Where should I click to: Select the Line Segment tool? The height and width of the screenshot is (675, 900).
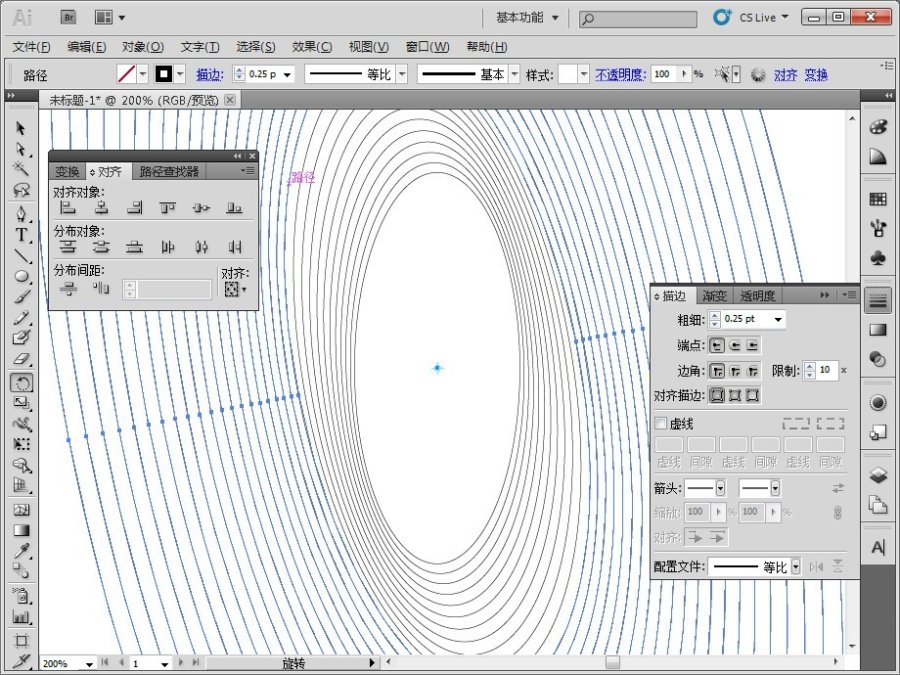pyautogui.click(x=22, y=255)
